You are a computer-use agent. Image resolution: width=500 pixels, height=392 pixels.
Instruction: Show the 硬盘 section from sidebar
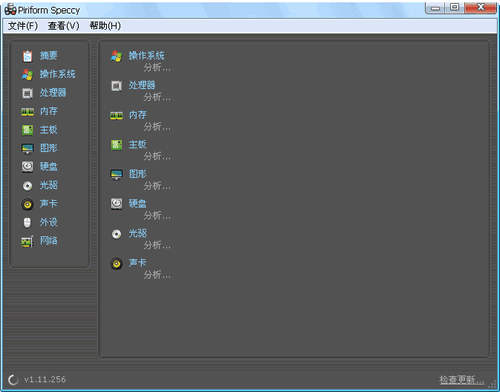[x=49, y=166]
